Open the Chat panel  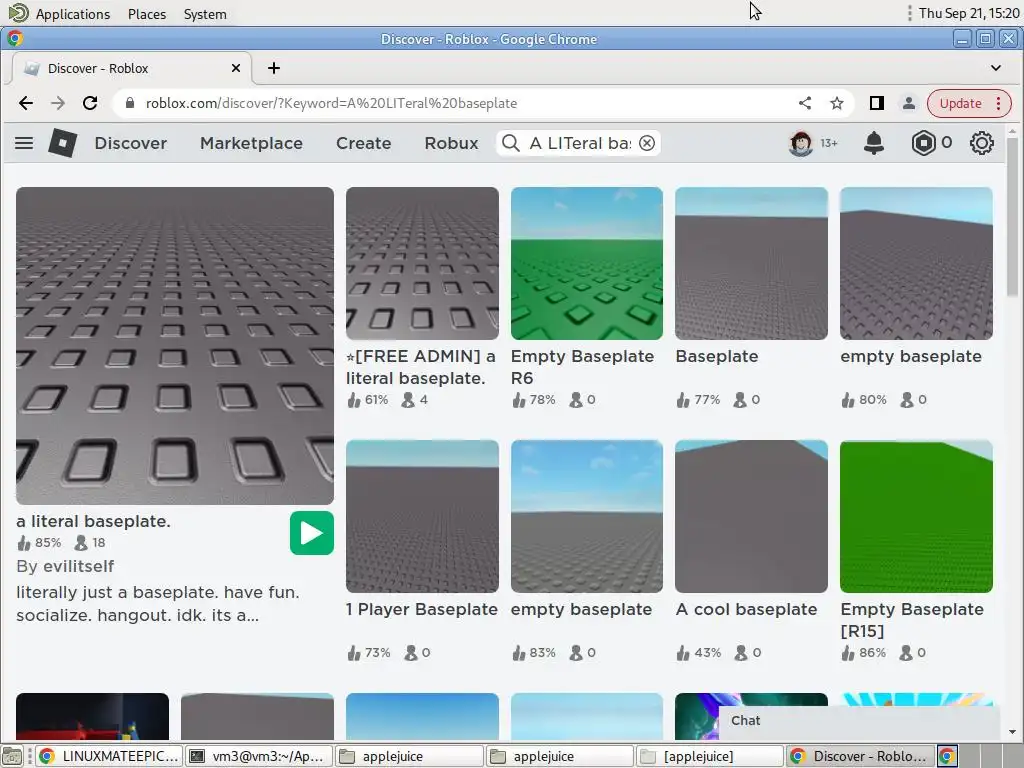click(859, 720)
